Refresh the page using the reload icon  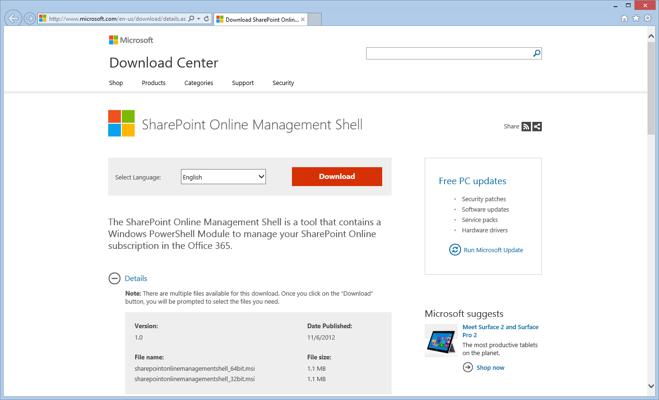[x=205, y=19]
